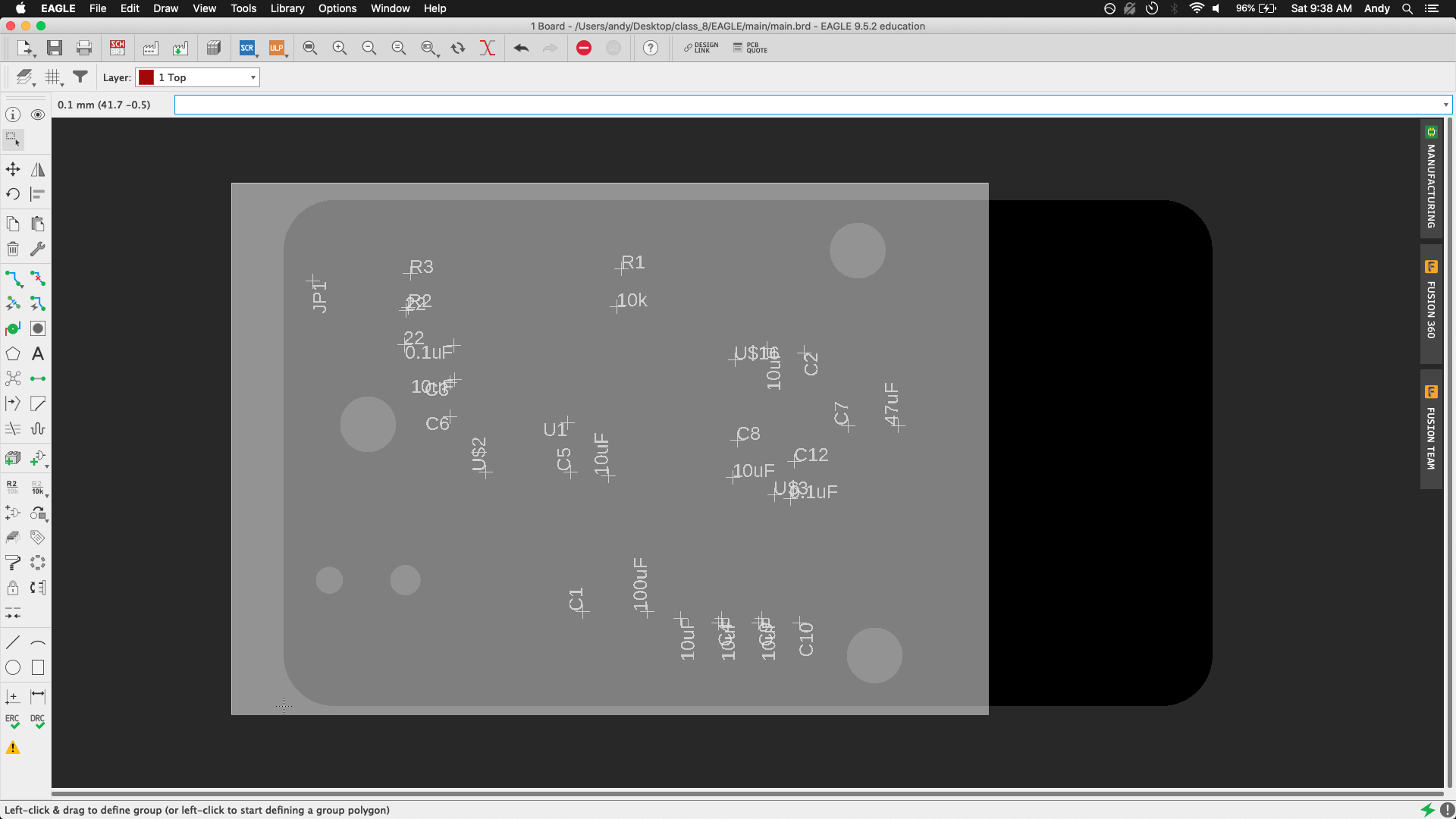Click the PCB Quote button
This screenshot has width=1456, height=819.
pos(750,48)
